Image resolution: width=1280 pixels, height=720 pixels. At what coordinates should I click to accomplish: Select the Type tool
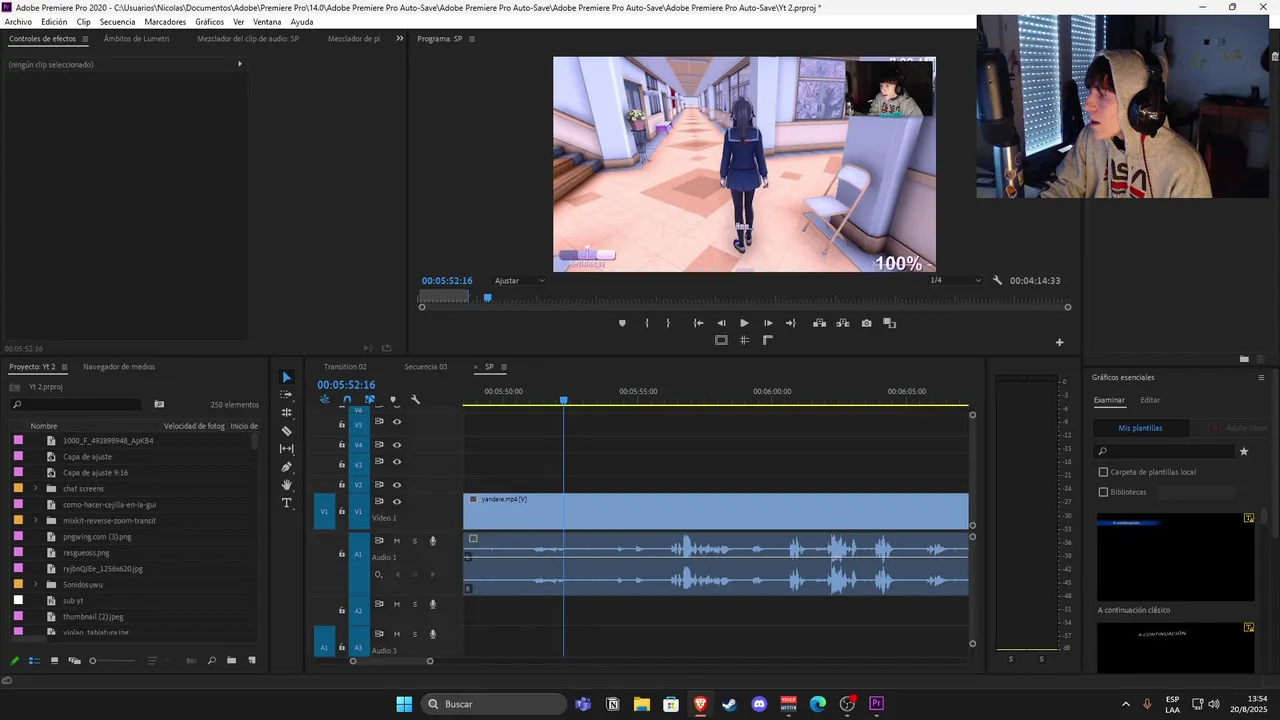click(x=287, y=503)
